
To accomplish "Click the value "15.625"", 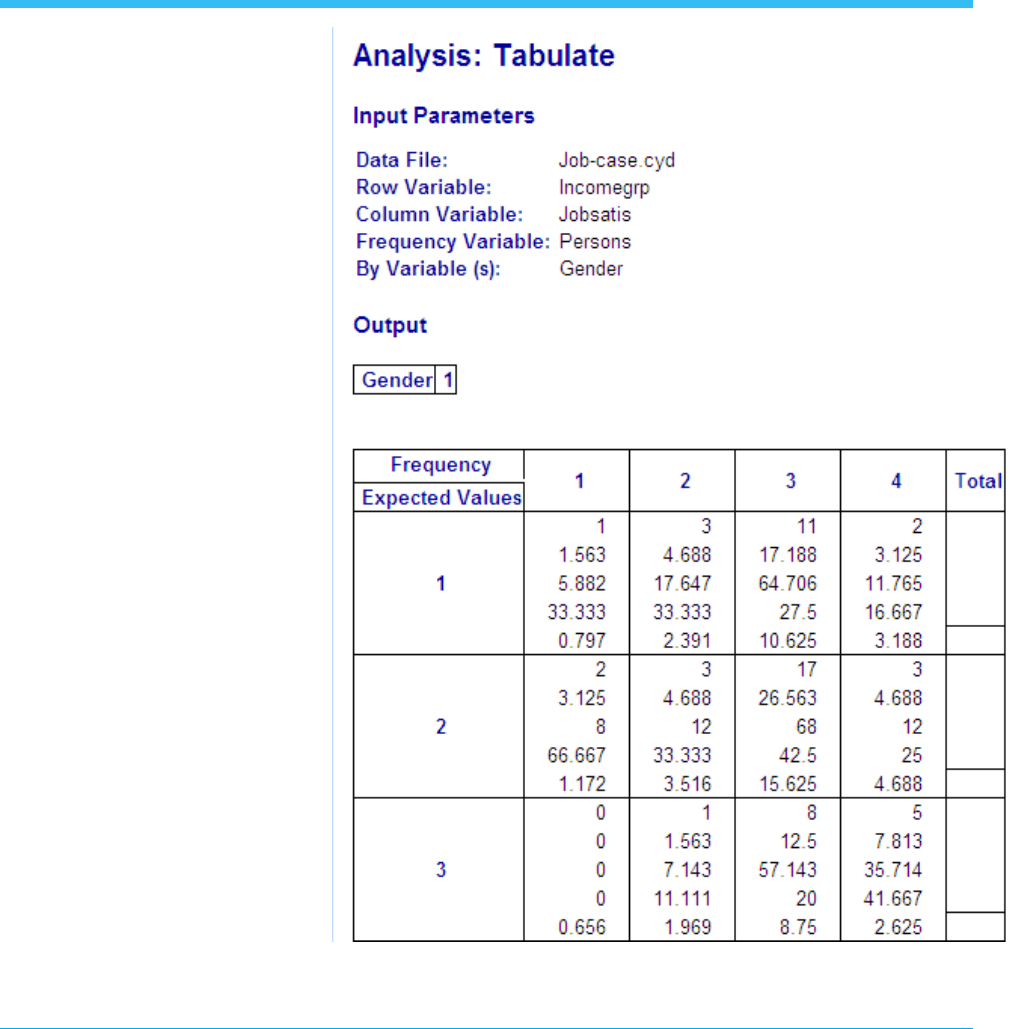I will (788, 784).
